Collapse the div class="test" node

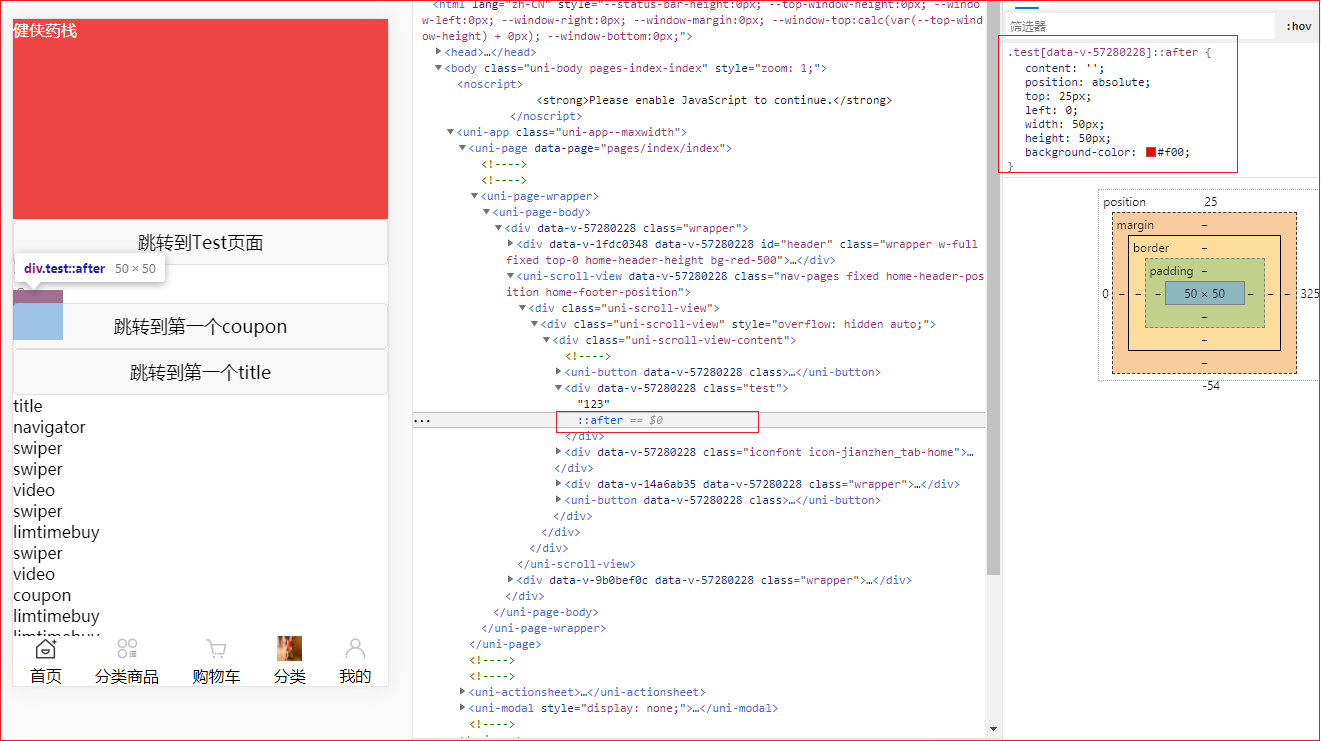(x=560, y=388)
